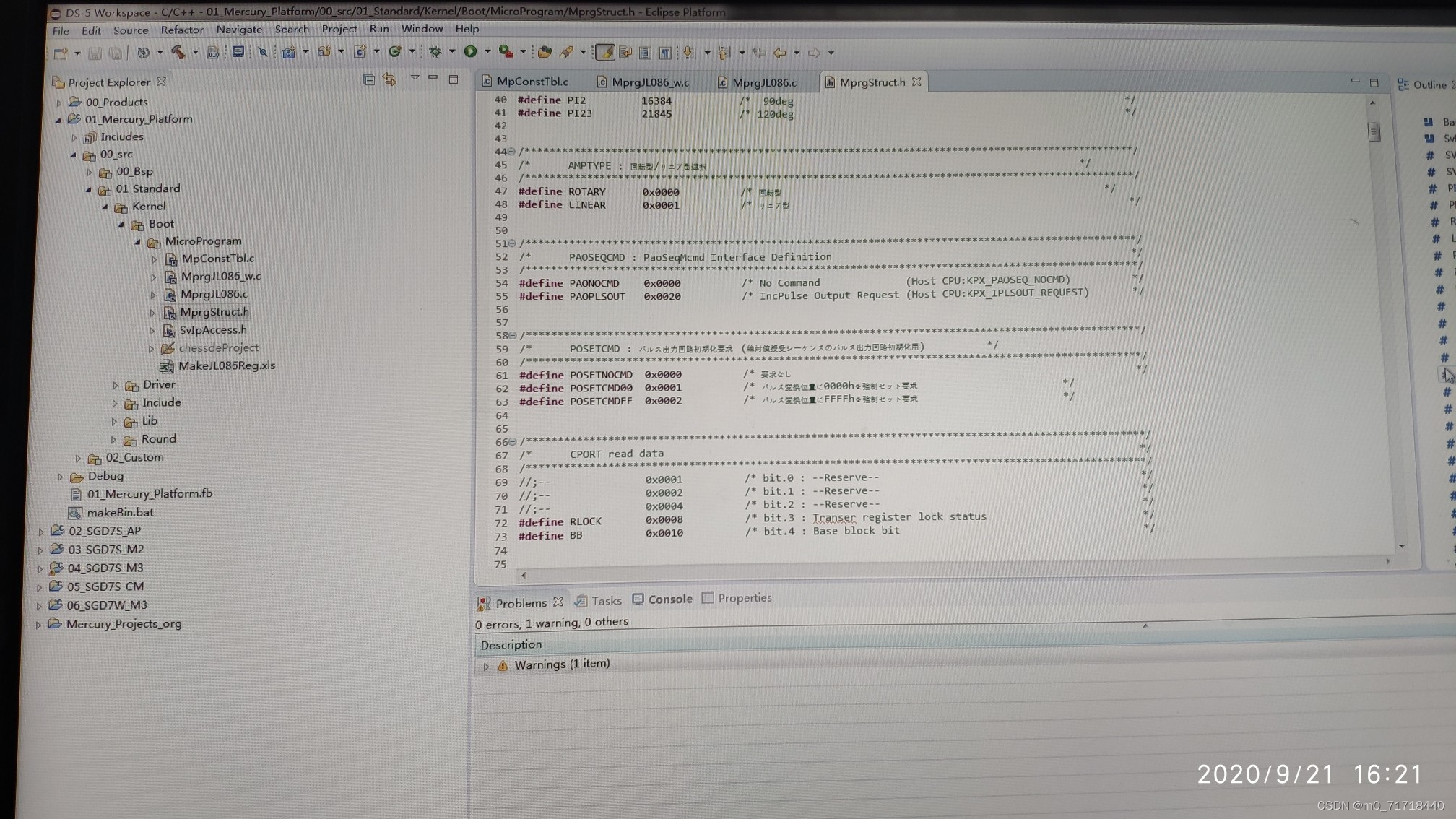
Task: Click the New Class green icon
Action: tap(394, 52)
